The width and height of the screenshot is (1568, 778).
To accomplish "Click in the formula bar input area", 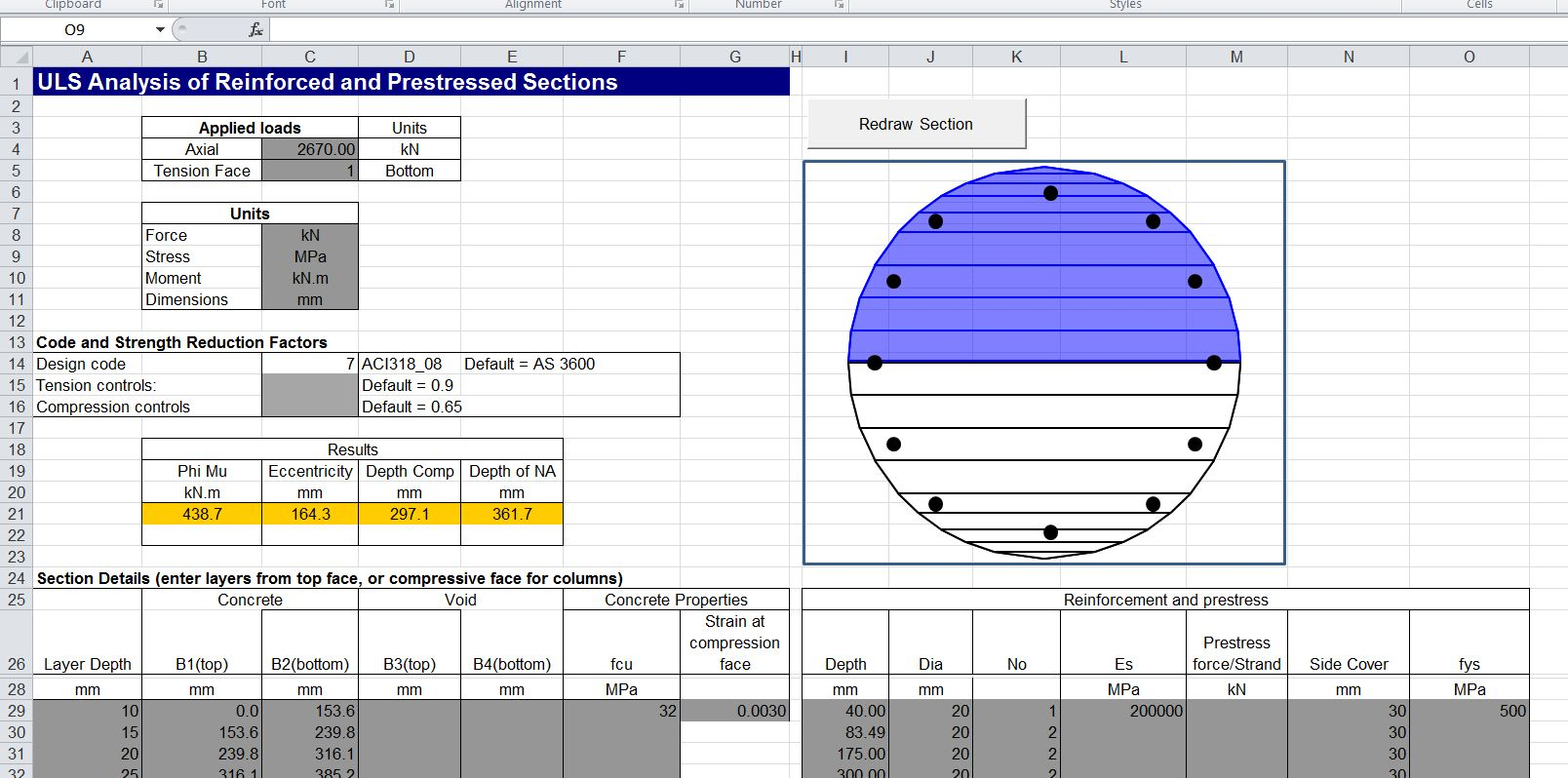I will point(878,30).
